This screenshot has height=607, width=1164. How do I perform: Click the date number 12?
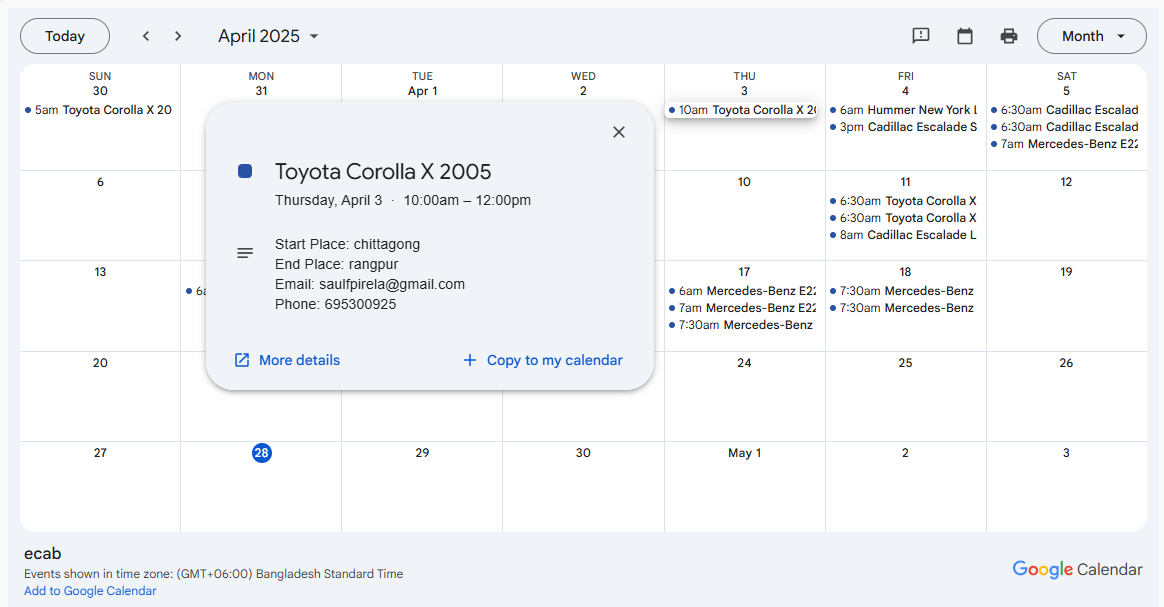[1066, 182]
